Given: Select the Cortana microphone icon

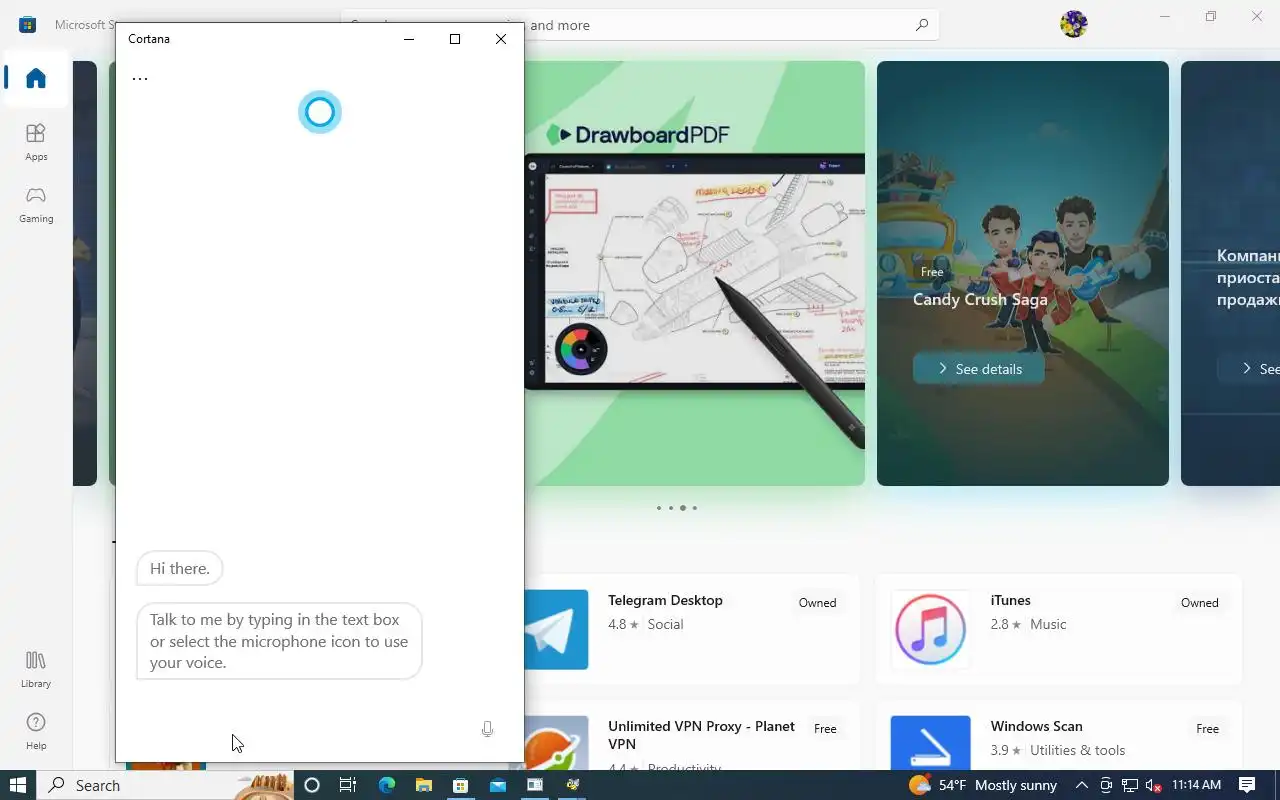Looking at the screenshot, I should point(487,729).
